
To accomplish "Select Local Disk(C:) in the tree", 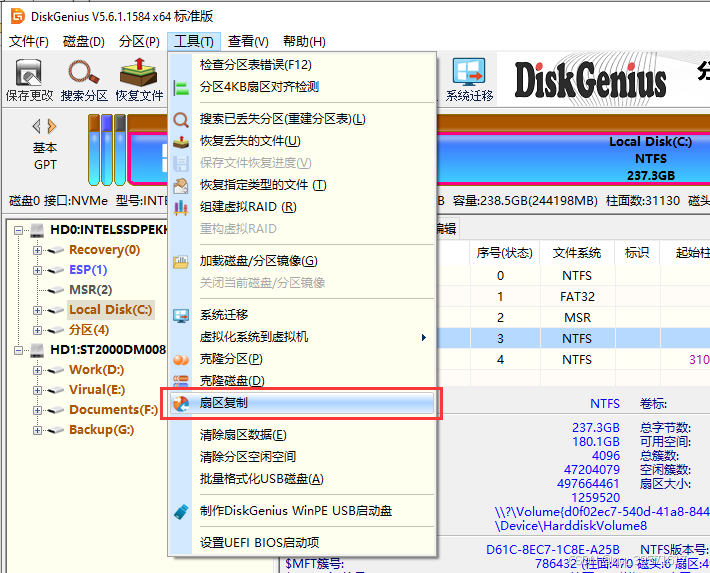I will click(x=110, y=310).
